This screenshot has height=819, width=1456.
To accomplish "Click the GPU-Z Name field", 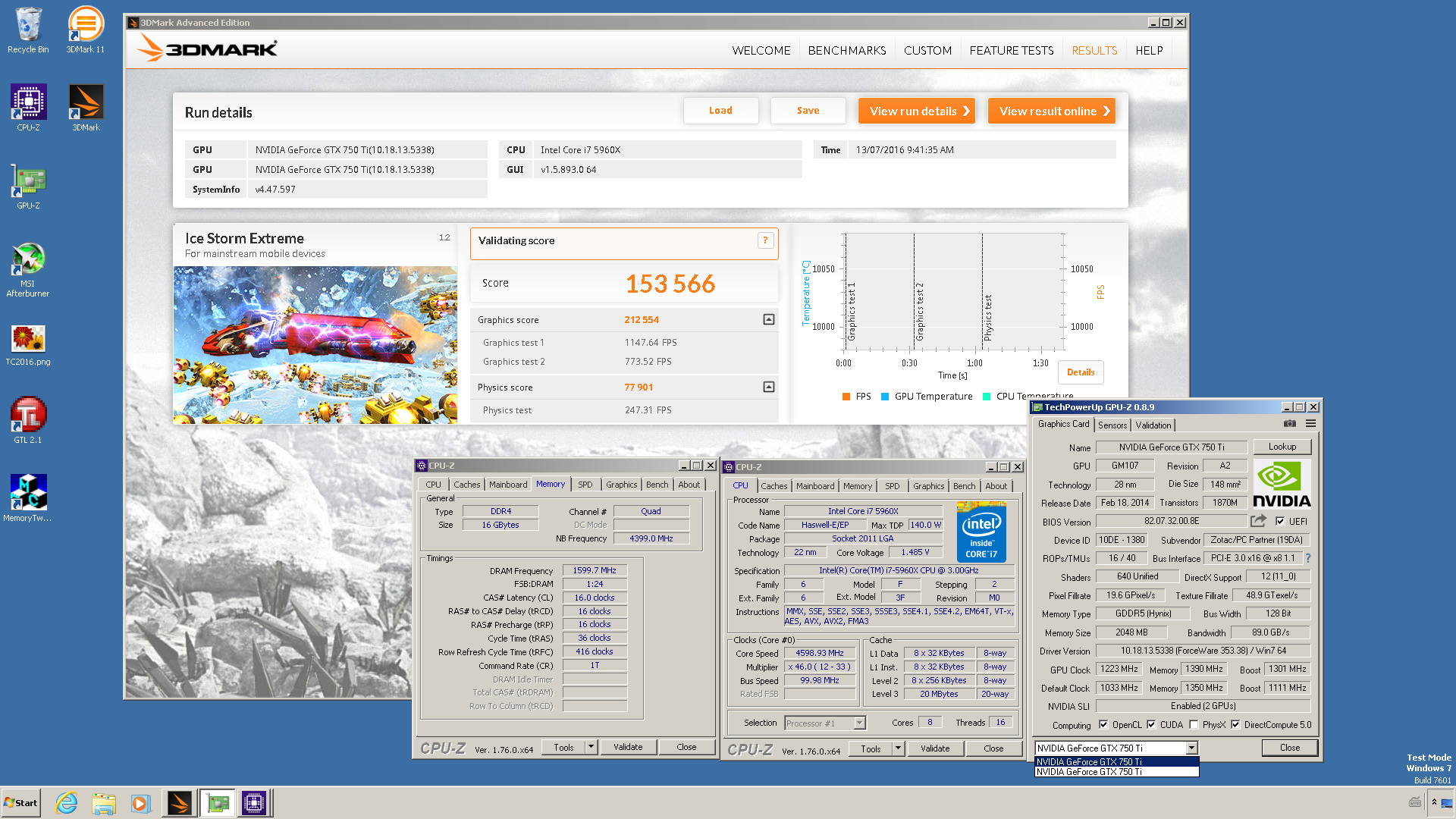I will 1171,447.
